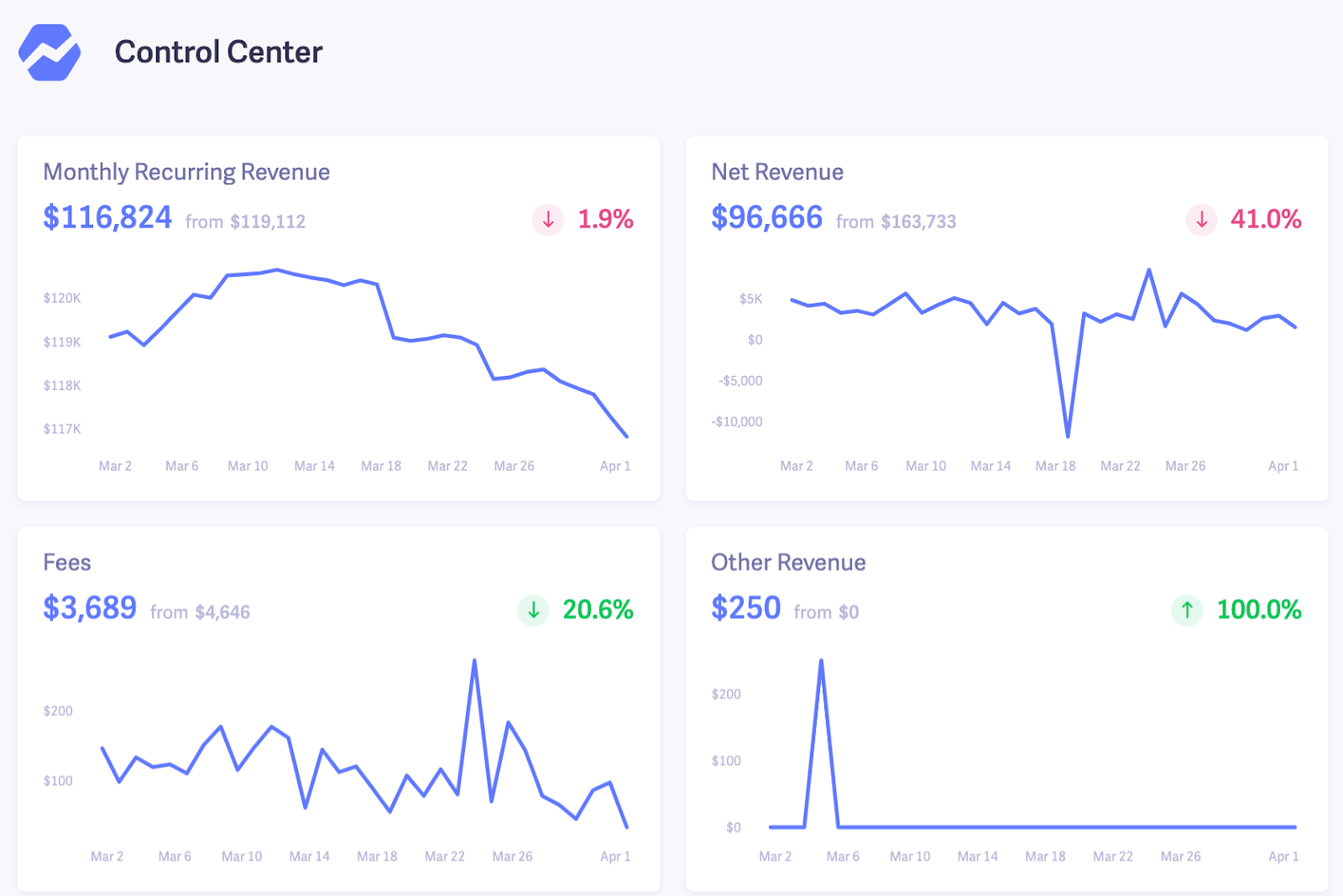Select the $96,666 net revenue value
The height and width of the screenshot is (896, 1343).
click(x=767, y=217)
